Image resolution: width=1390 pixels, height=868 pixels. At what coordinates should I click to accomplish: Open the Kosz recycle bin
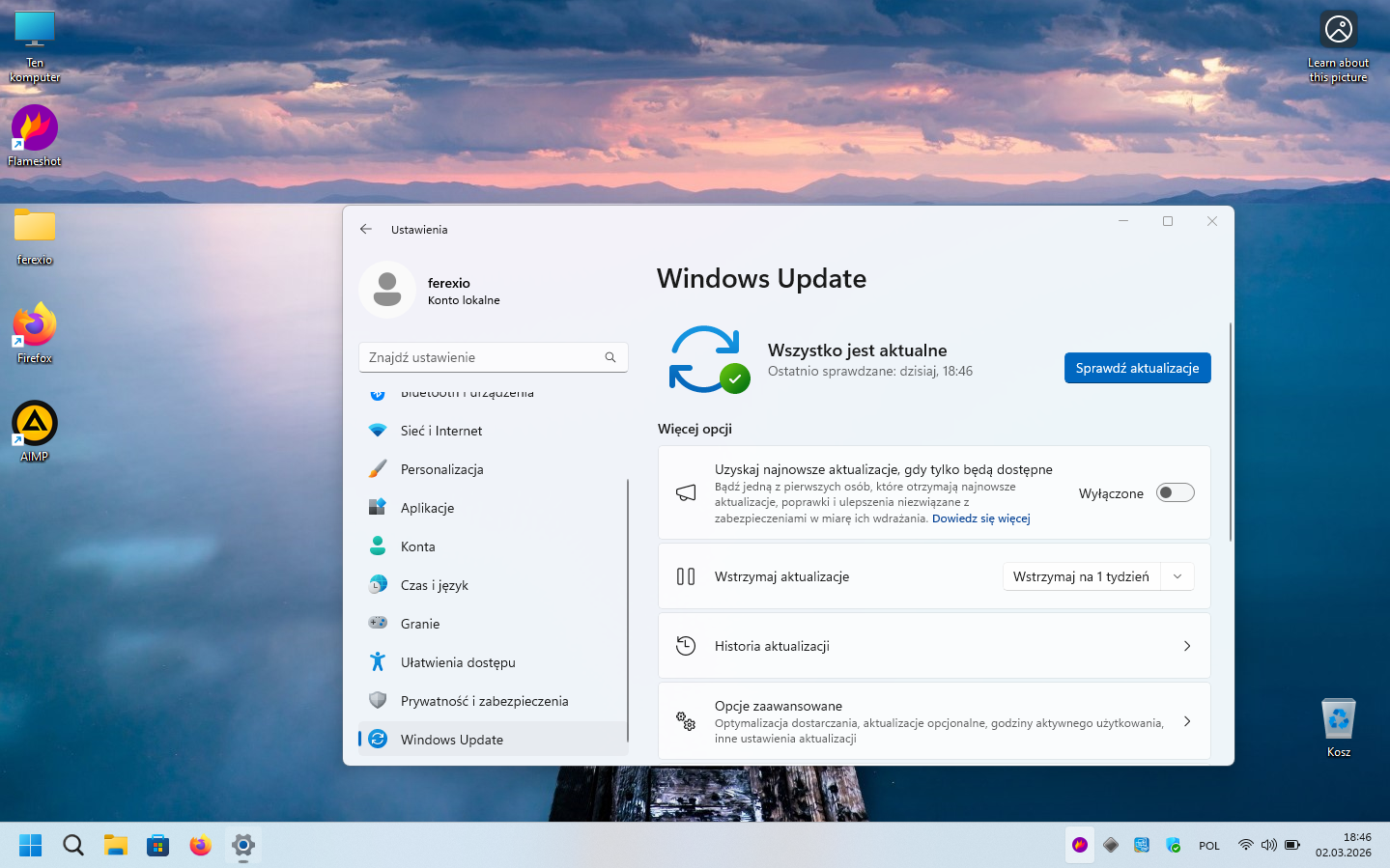[x=1338, y=720]
